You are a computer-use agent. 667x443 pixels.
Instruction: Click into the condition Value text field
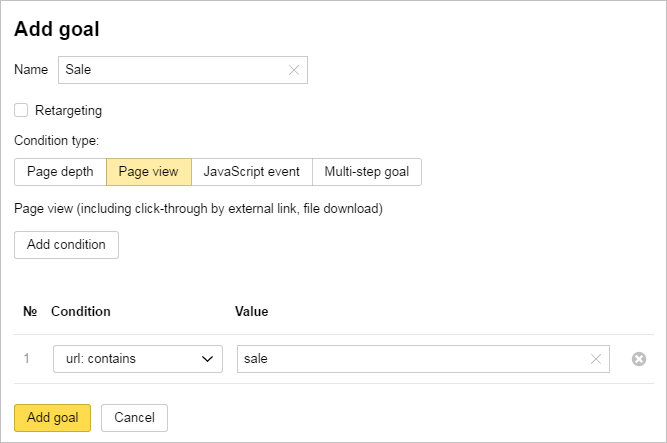[x=412, y=359]
